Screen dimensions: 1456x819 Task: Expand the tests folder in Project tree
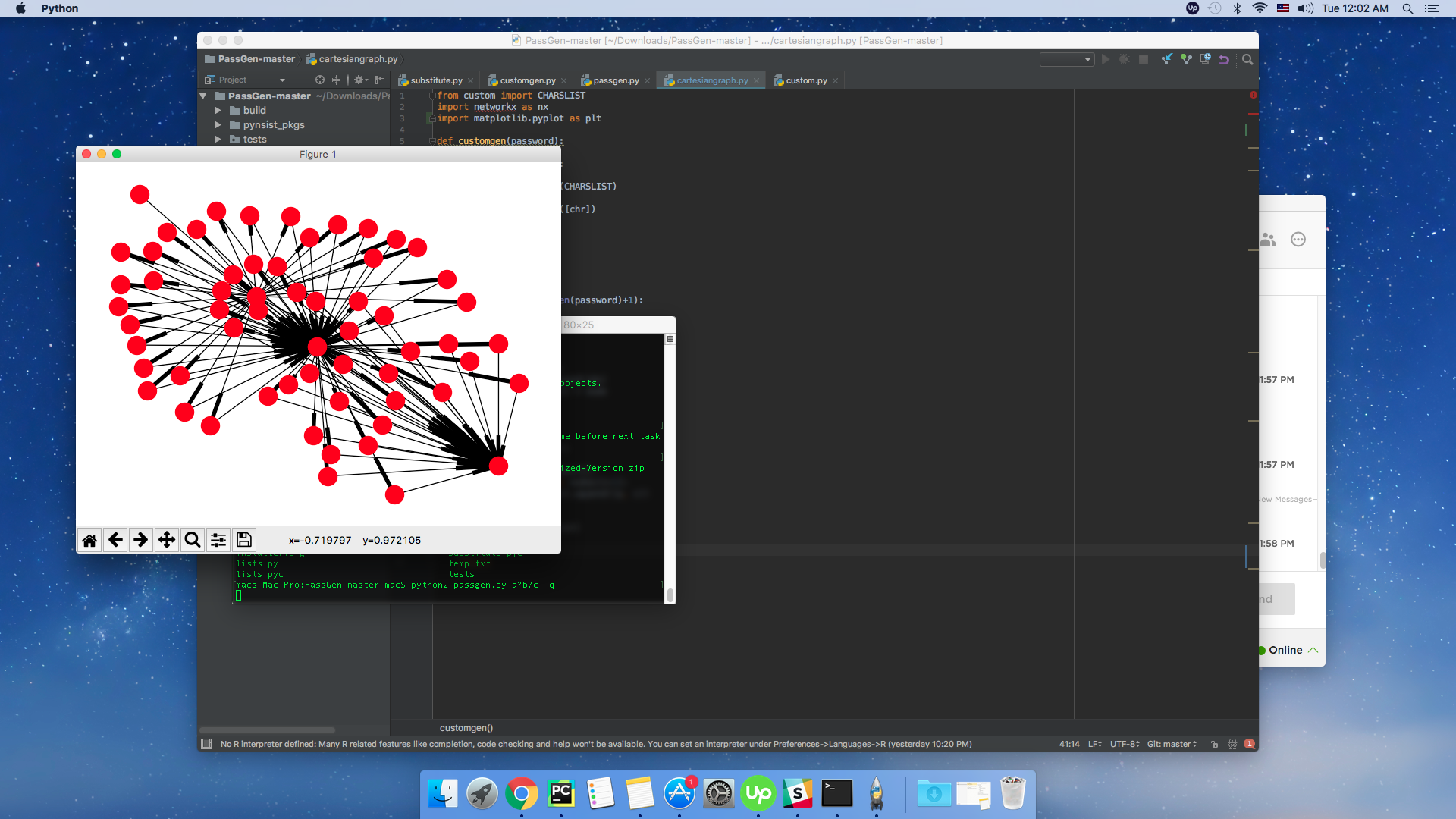[x=218, y=140]
